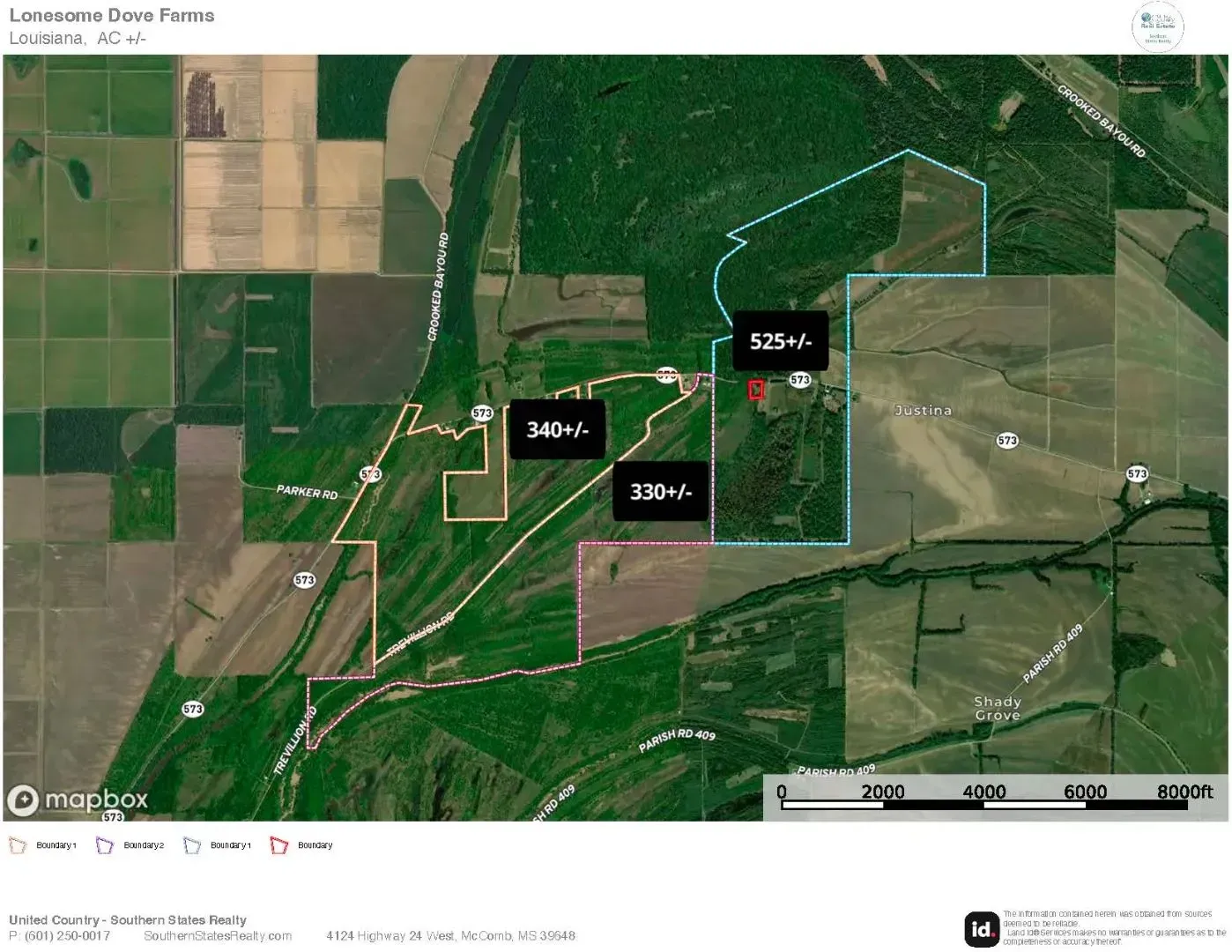Select the 525+/- acreage label
Screen dimensions: 1232x952
781,341
